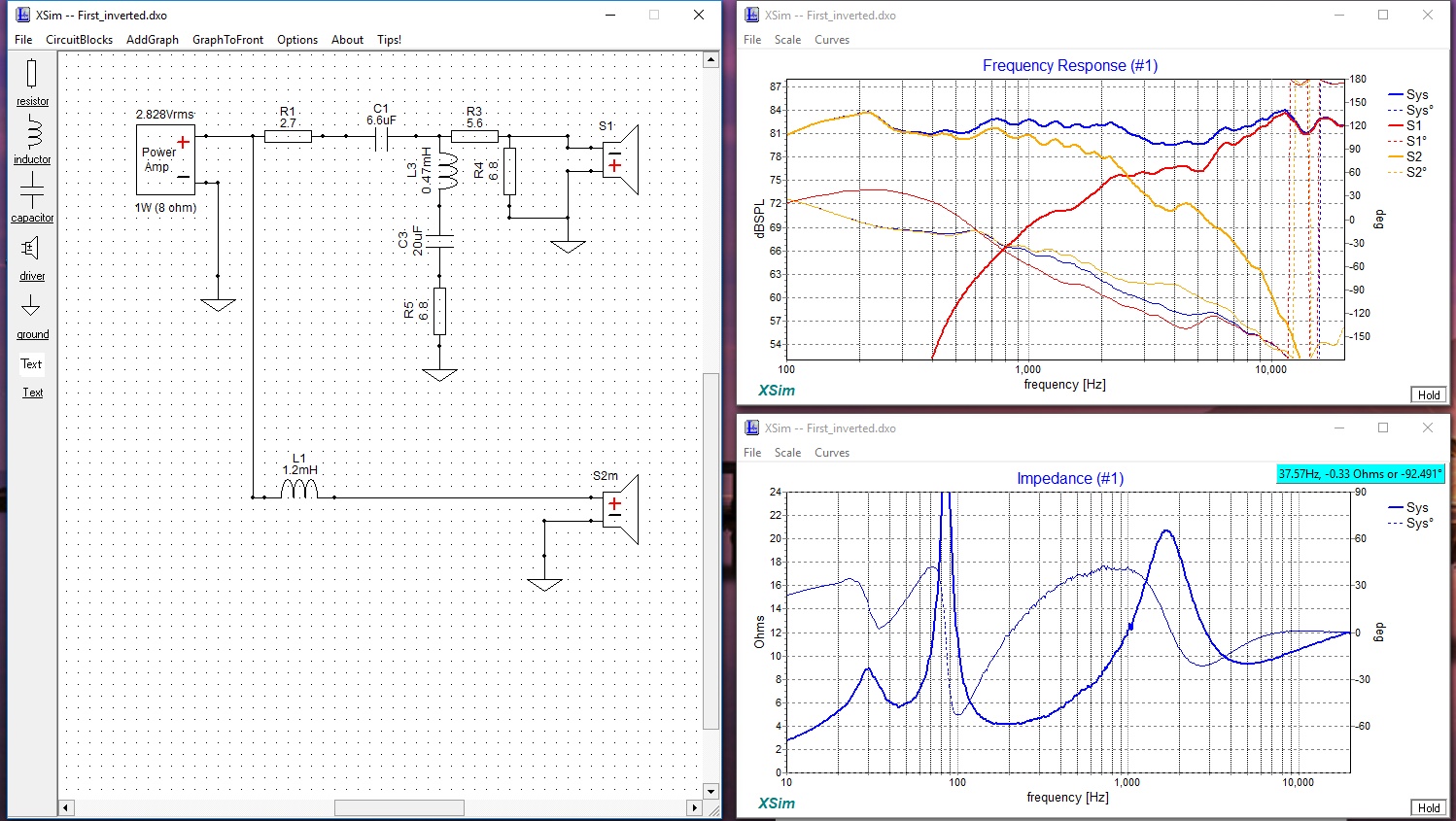Open the CircuitBlocks menu
This screenshot has width=1456, height=821.
80,40
